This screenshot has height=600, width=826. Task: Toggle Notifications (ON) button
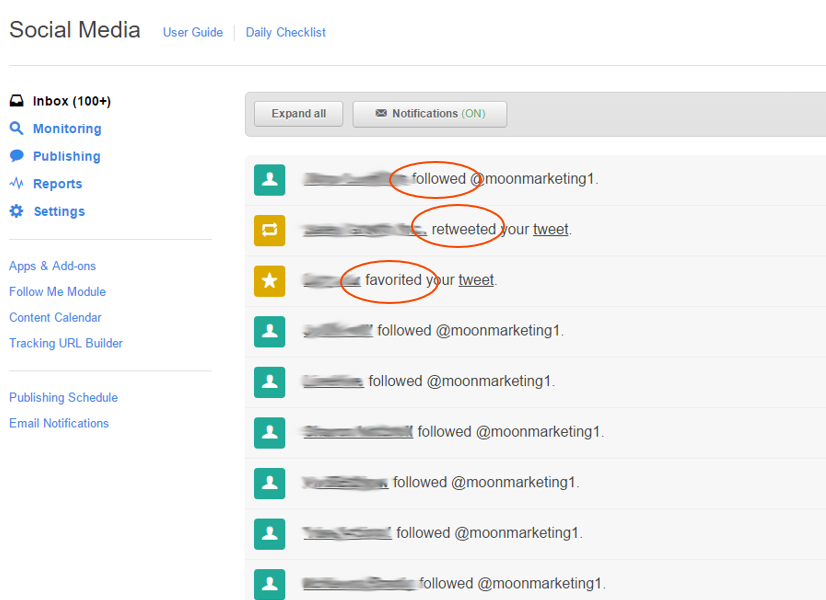[x=430, y=114]
